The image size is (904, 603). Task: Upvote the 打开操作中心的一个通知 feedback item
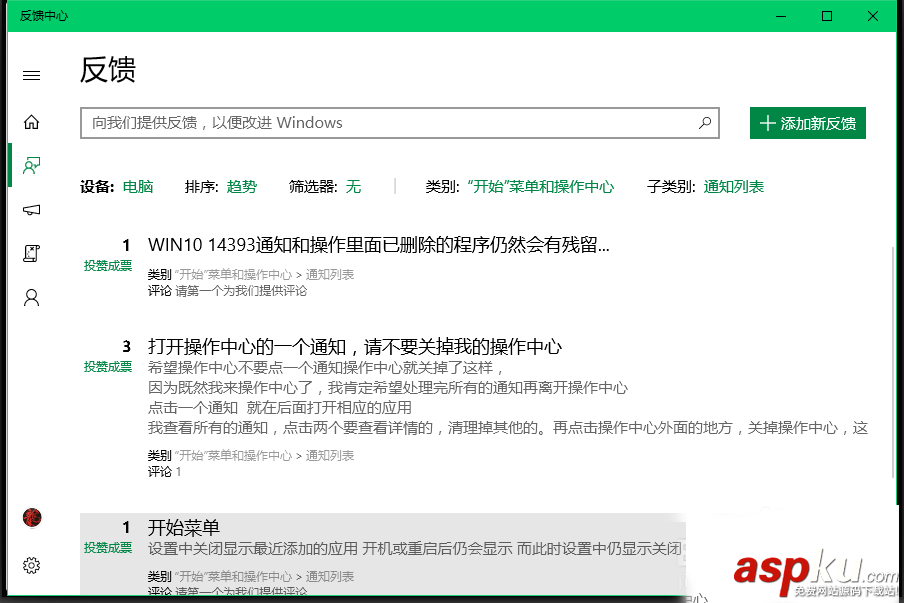(x=108, y=367)
